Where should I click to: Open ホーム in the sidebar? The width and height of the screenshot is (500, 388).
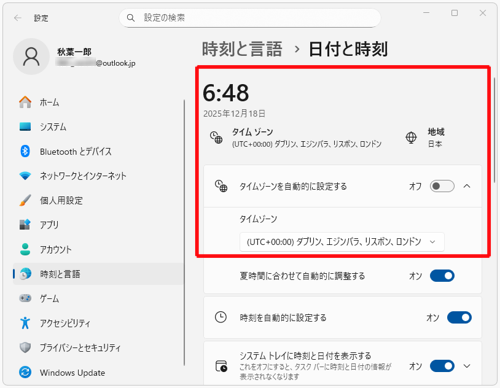[x=98, y=102]
